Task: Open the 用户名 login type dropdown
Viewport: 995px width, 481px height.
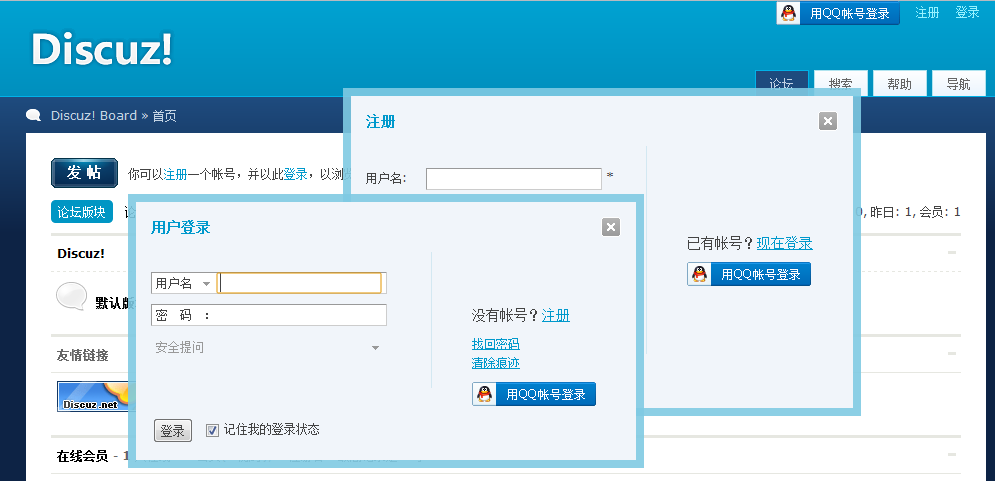Action: point(183,284)
